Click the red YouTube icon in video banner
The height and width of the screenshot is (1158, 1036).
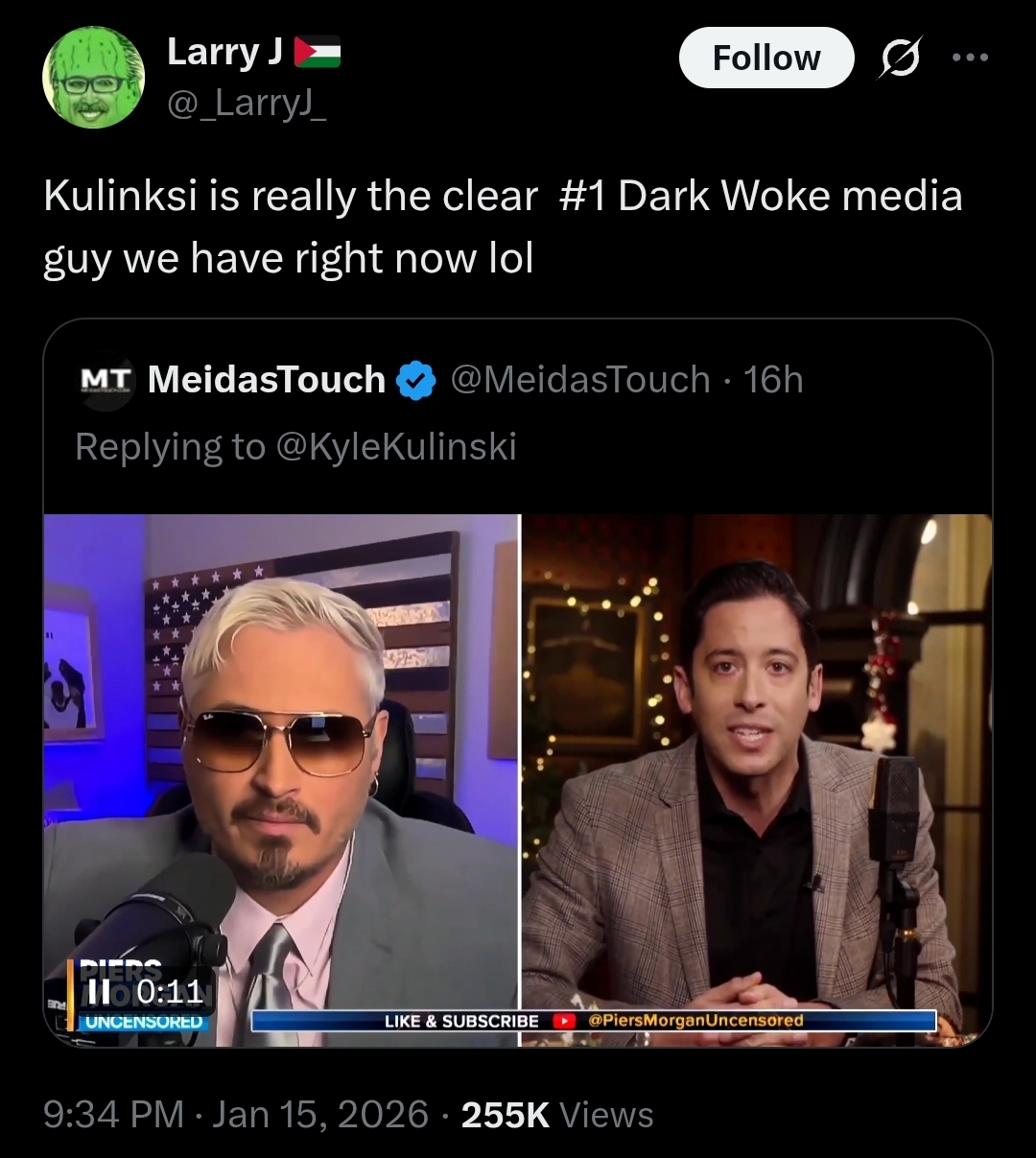[563, 1021]
